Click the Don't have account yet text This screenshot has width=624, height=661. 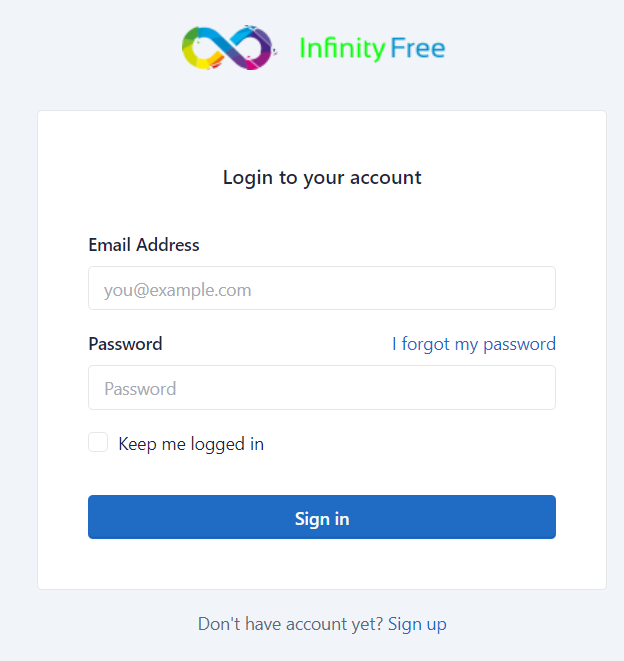tap(290, 624)
